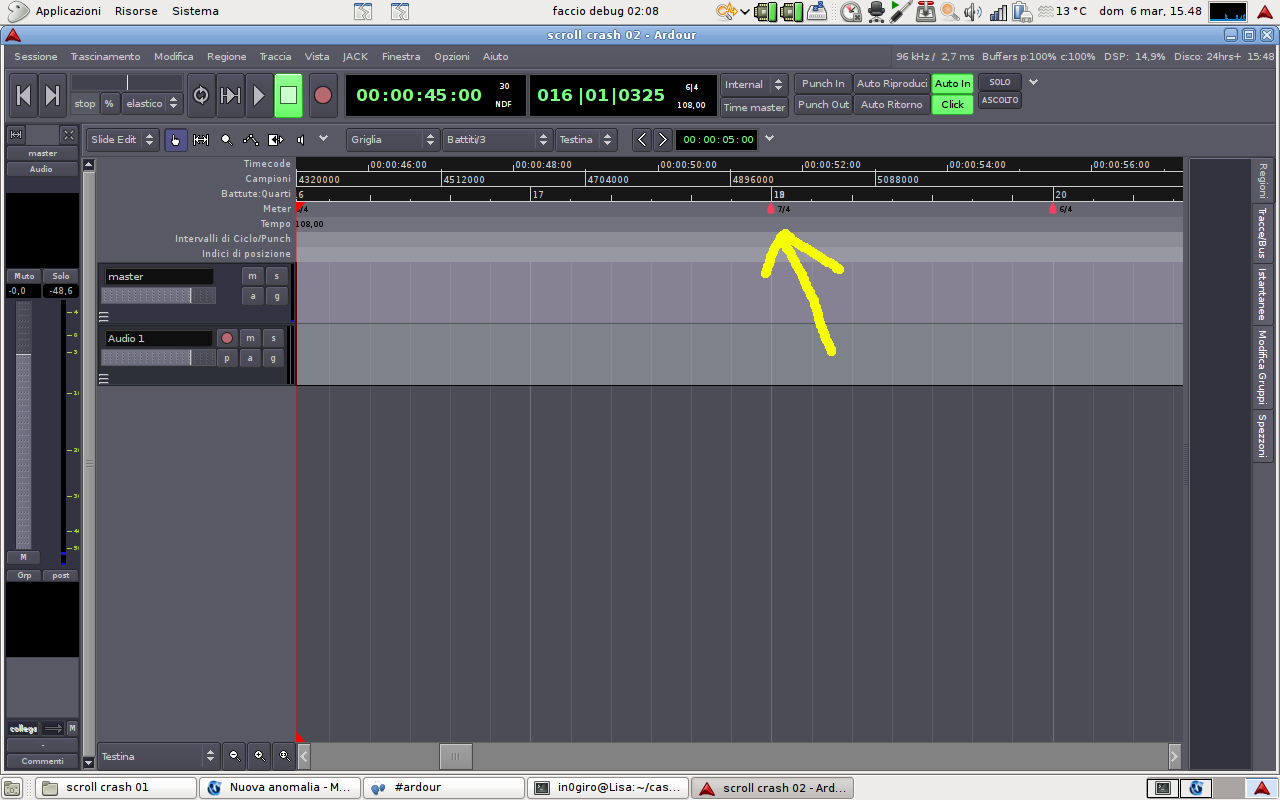The image size is (1280, 800).
Task: Select the gain automation draw tool
Action: point(251,140)
